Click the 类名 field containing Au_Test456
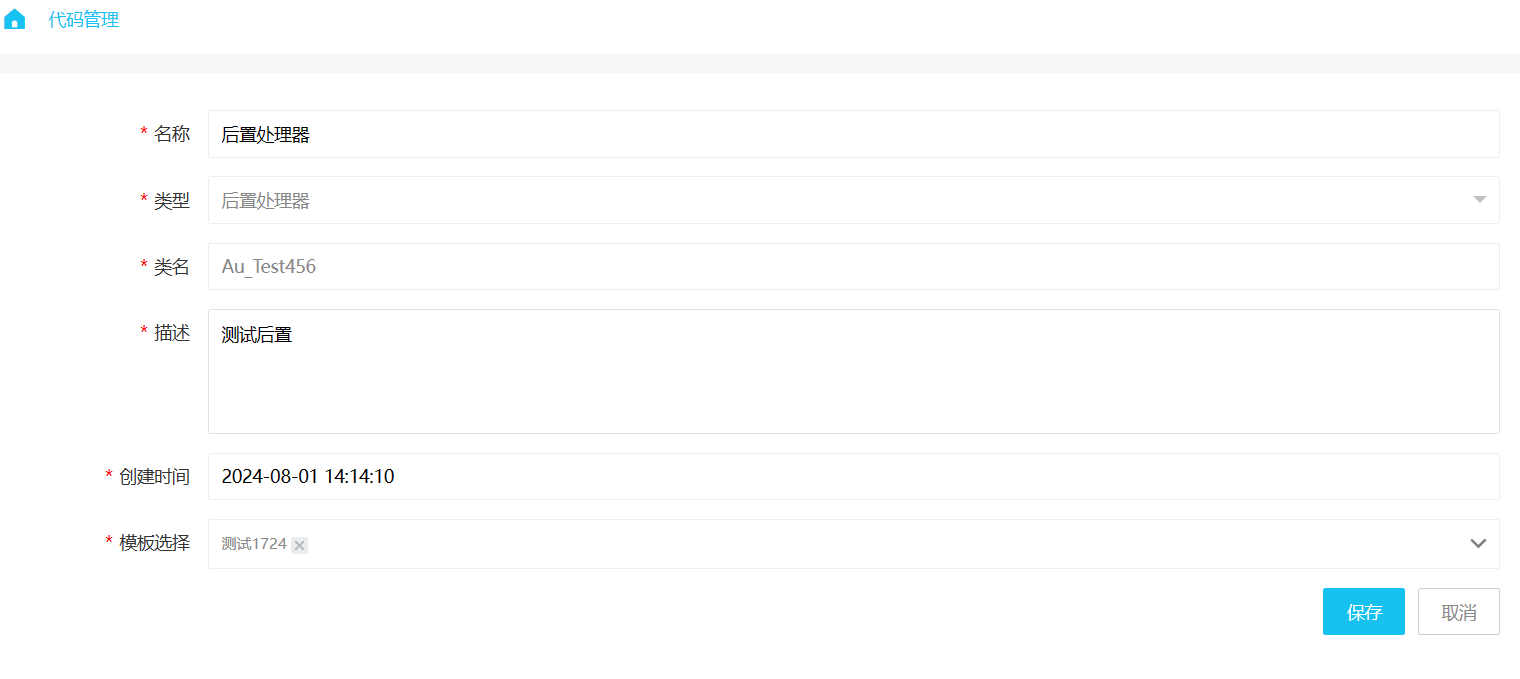Image resolution: width=1520 pixels, height=679 pixels. (x=852, y=267)
